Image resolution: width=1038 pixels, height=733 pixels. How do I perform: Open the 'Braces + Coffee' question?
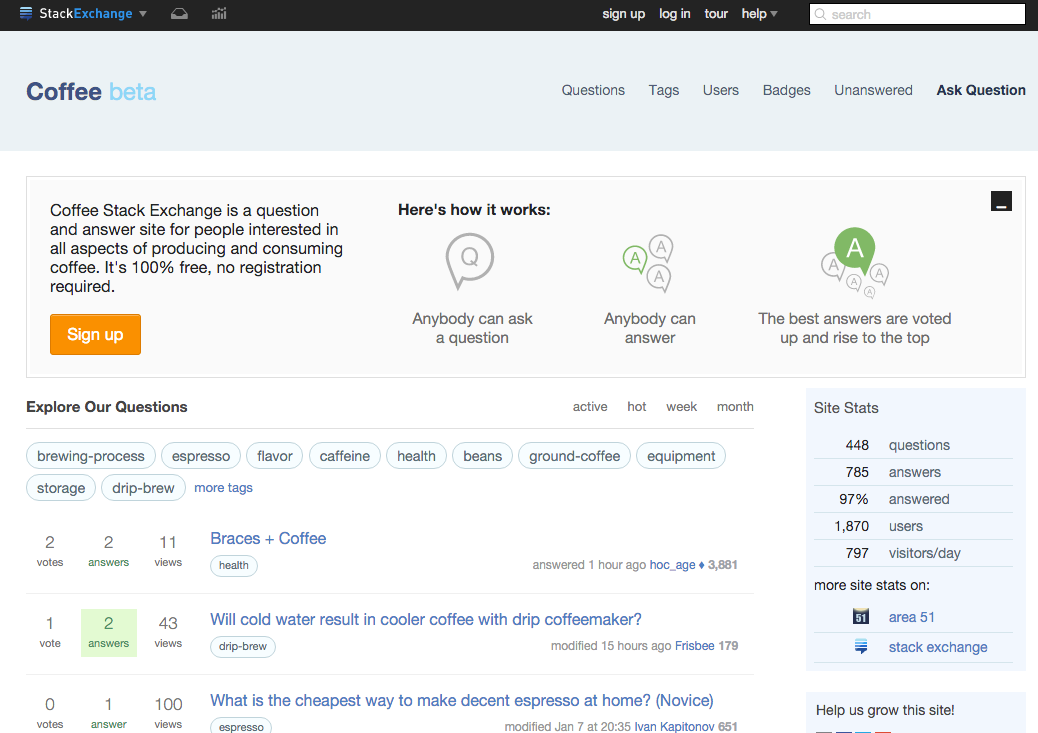267,538
